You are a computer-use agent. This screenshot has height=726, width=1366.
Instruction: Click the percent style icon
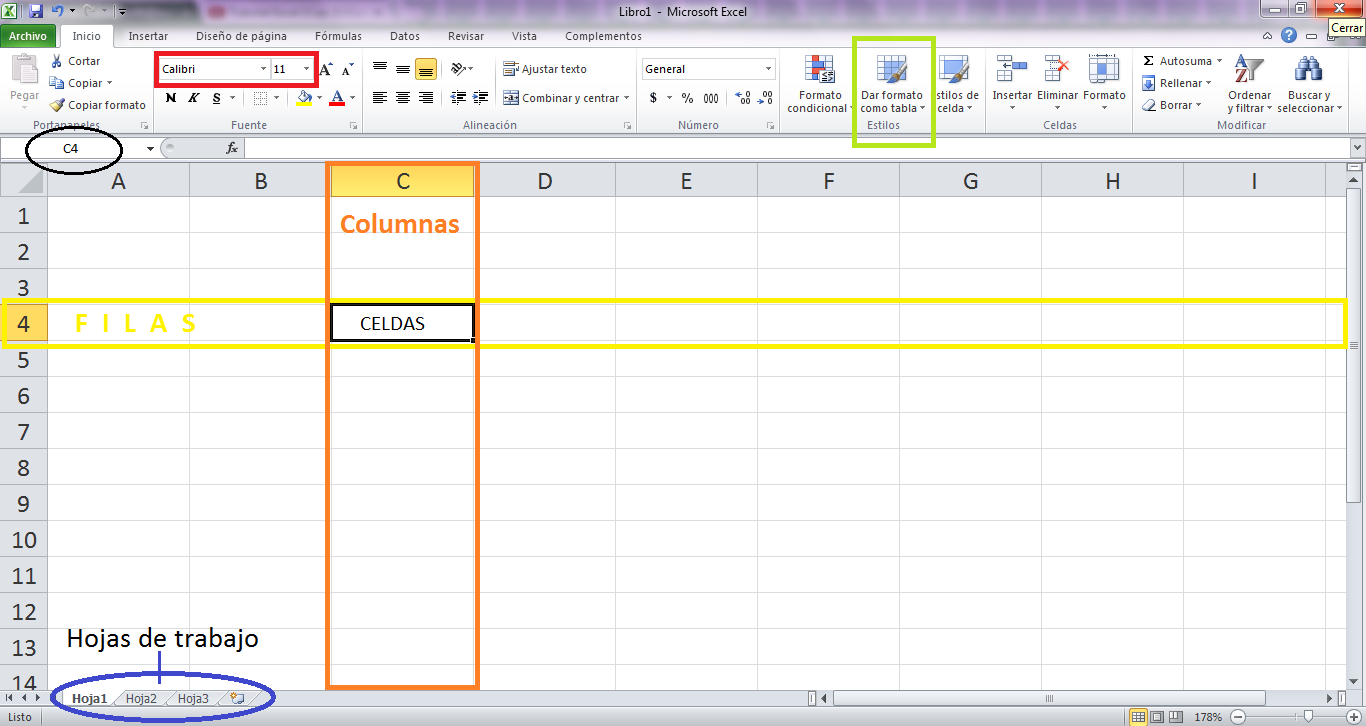point(687,98)
